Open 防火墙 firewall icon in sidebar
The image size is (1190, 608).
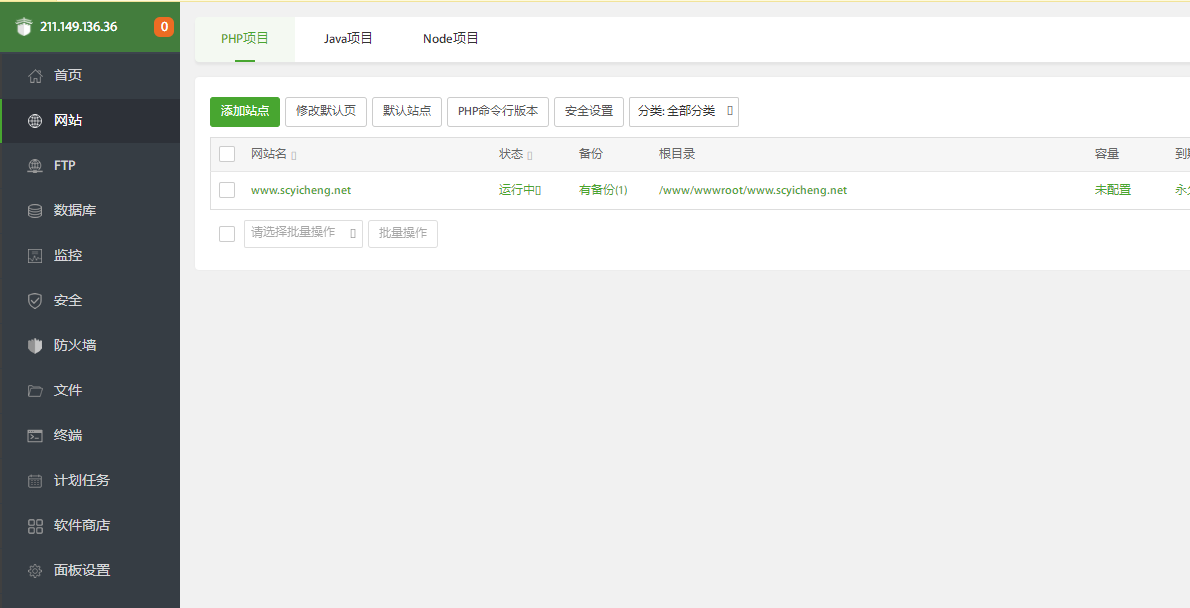pos(35,346)
